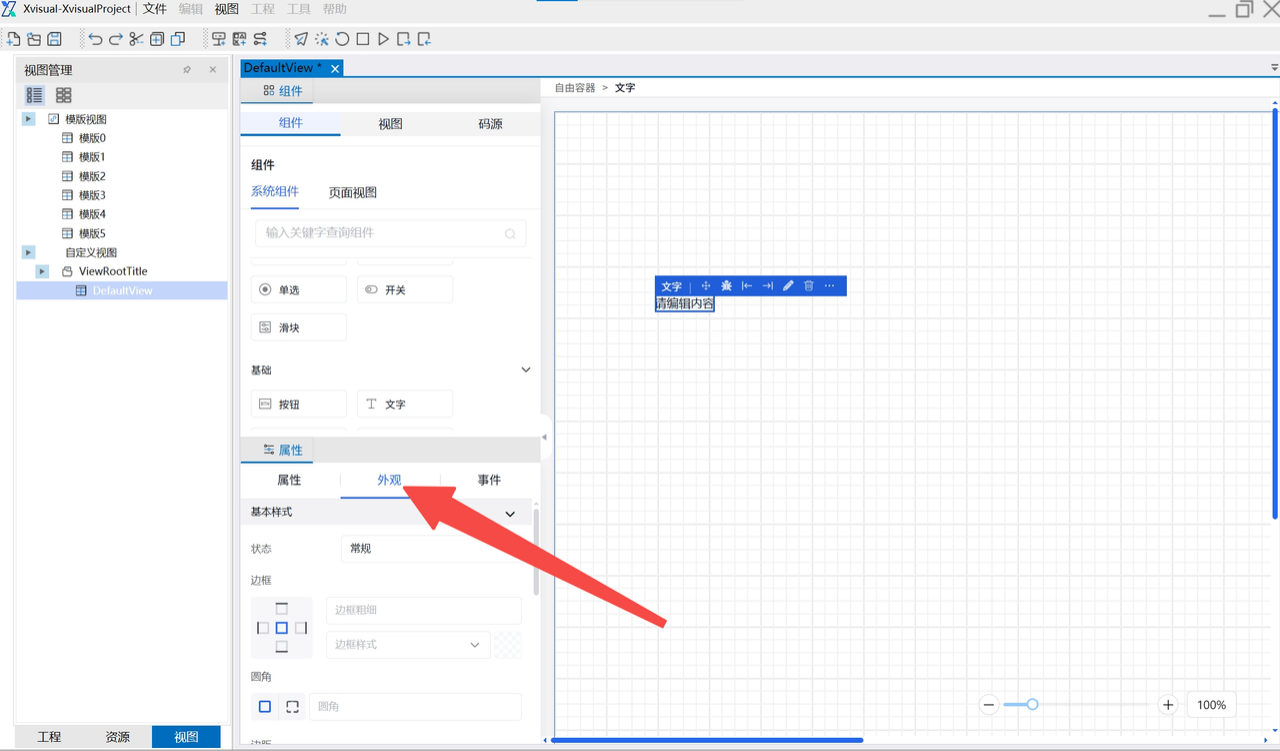Collapse the 基本样式 section
This screenshot has height=751, width=1280.
(510, 513)
